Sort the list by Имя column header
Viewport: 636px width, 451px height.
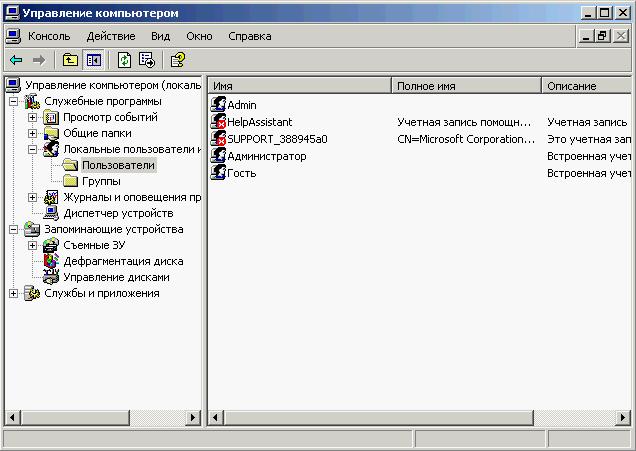click(x=300, y=86)
